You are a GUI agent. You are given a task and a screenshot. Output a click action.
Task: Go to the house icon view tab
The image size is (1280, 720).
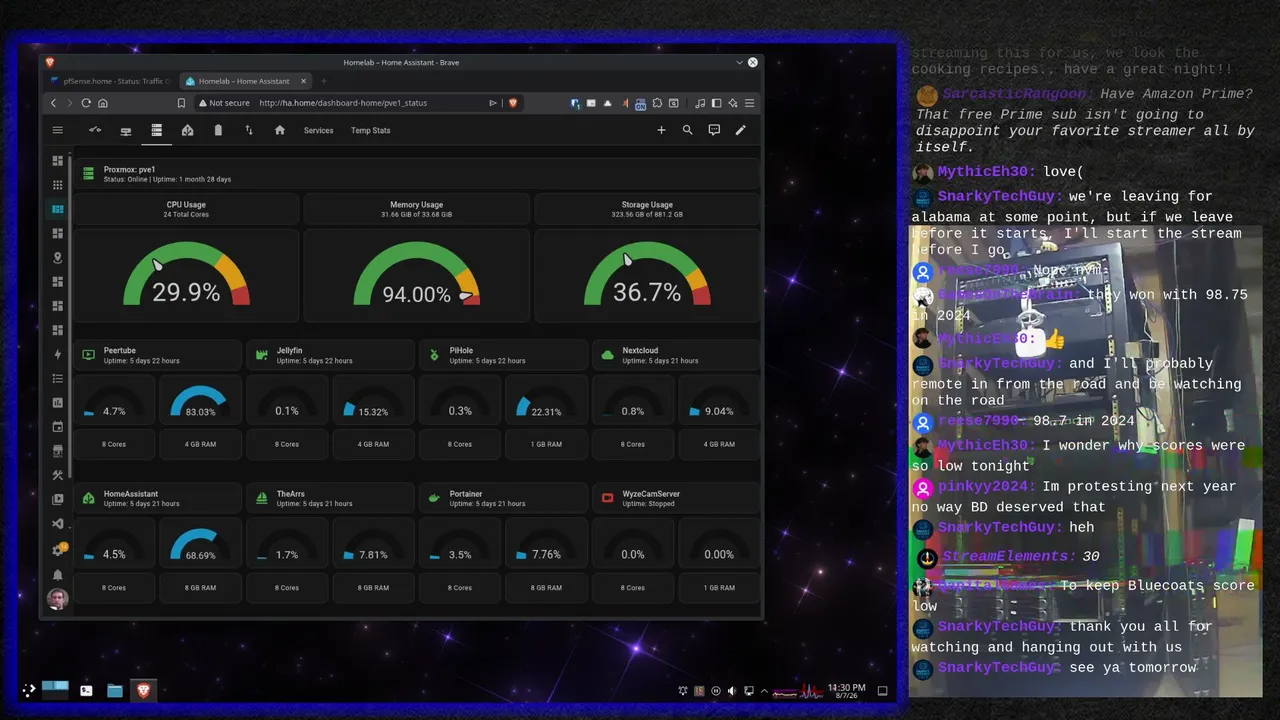[x=280, y=130]
